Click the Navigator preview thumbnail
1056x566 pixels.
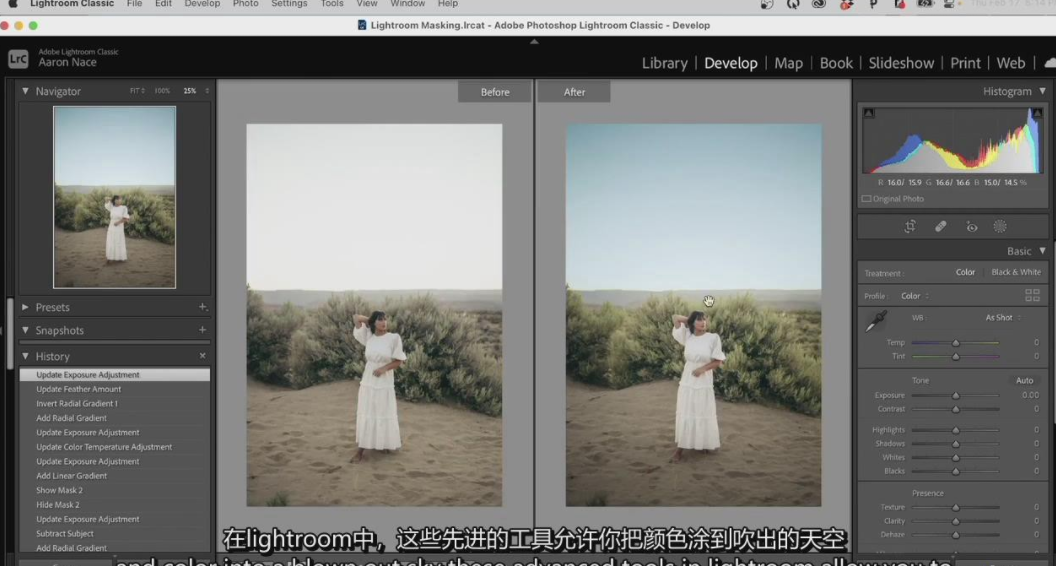(114, 197)
